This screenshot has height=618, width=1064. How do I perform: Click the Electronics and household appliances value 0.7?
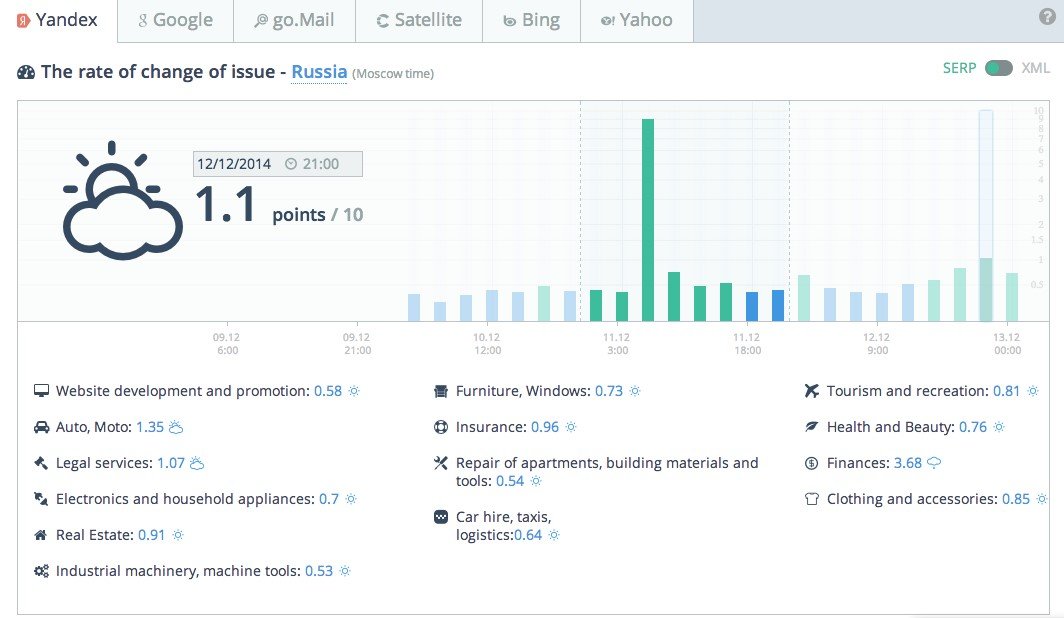tap(329, 499)
